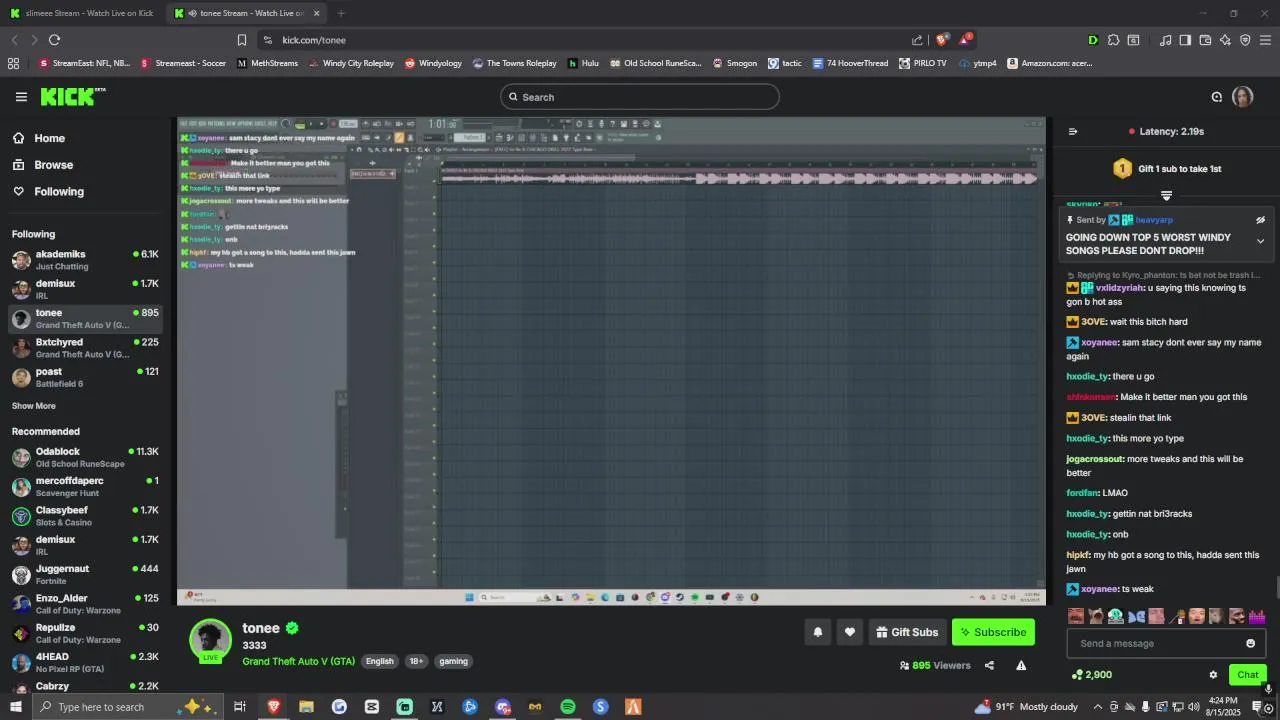Screen dimensions: 1280x720
Task: Open a new browser tab
Action: (341, 13)
